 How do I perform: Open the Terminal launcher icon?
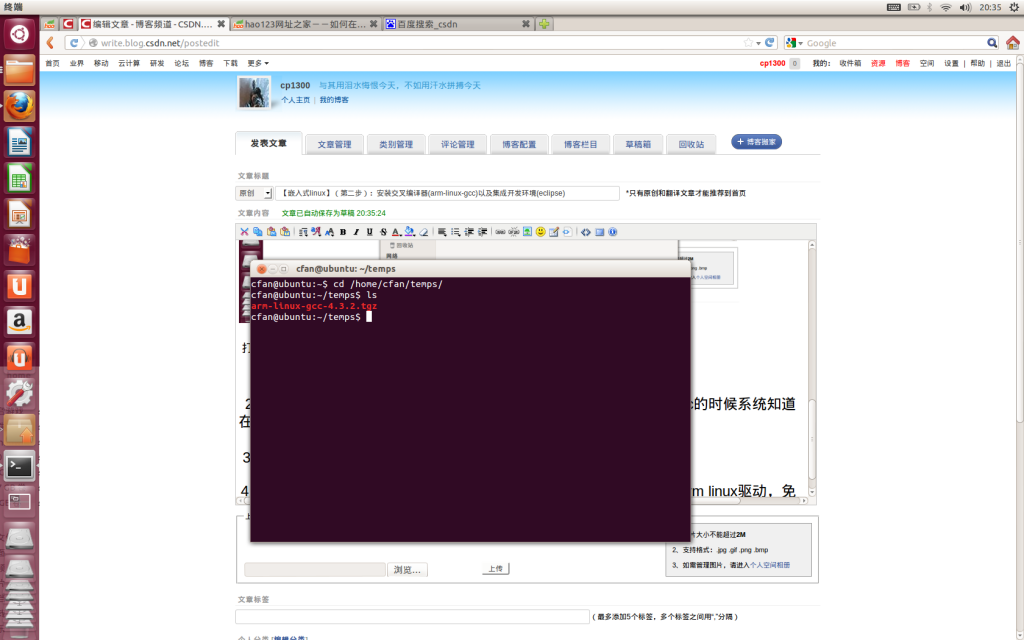(x=20, y=466)
